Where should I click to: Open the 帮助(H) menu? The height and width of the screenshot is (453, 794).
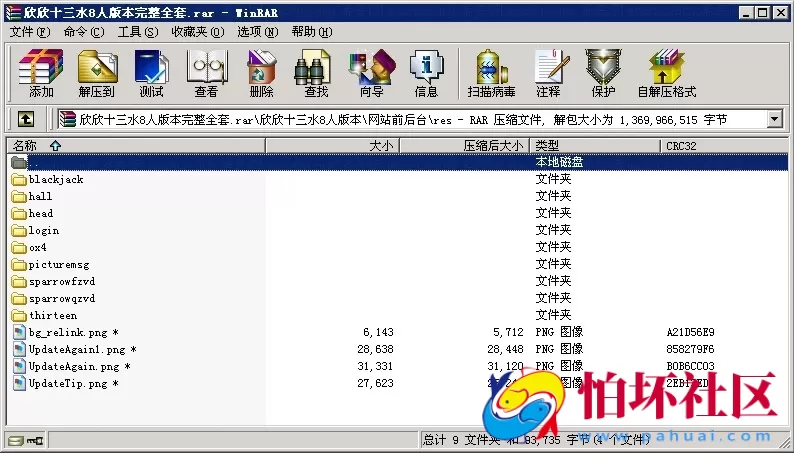pos(312,32)
